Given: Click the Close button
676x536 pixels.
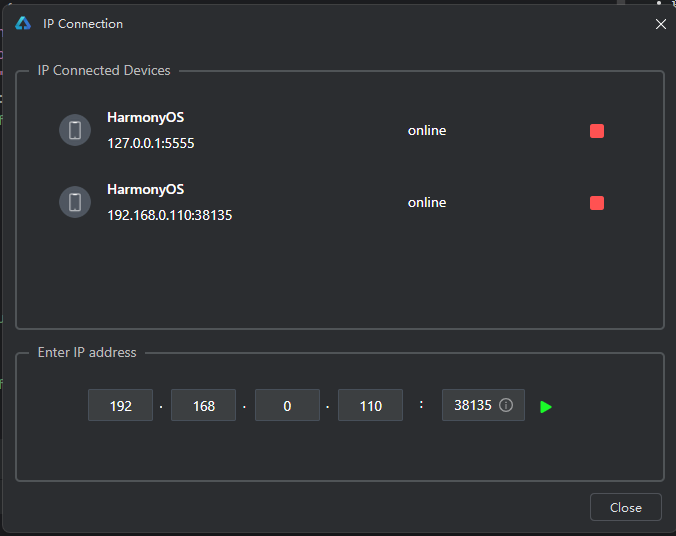Looking at the screenshot, I should pos(626,507).
